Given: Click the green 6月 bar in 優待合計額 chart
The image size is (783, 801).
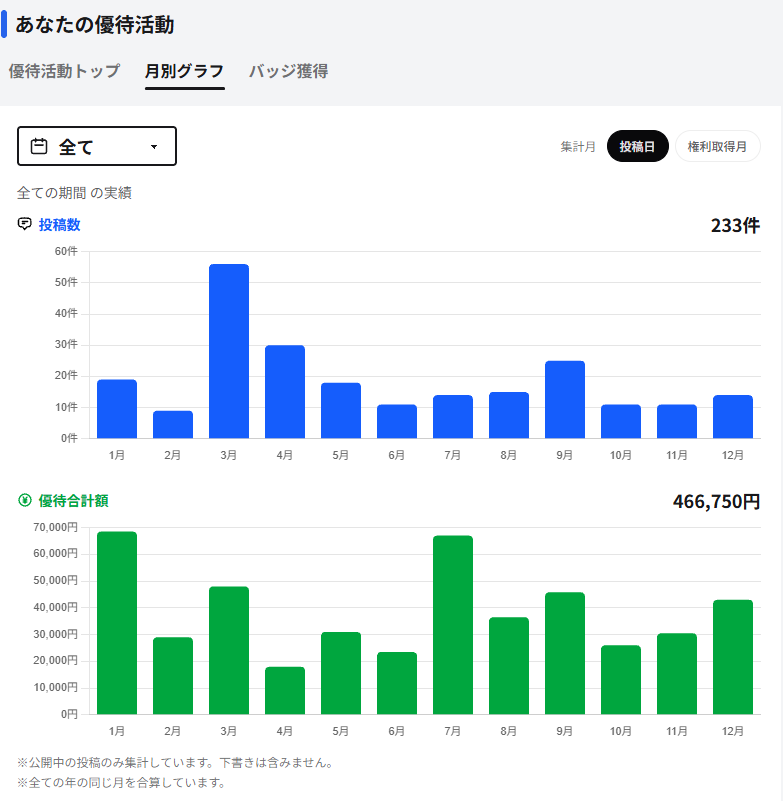Looking at the screenshot, I should 397,683.
